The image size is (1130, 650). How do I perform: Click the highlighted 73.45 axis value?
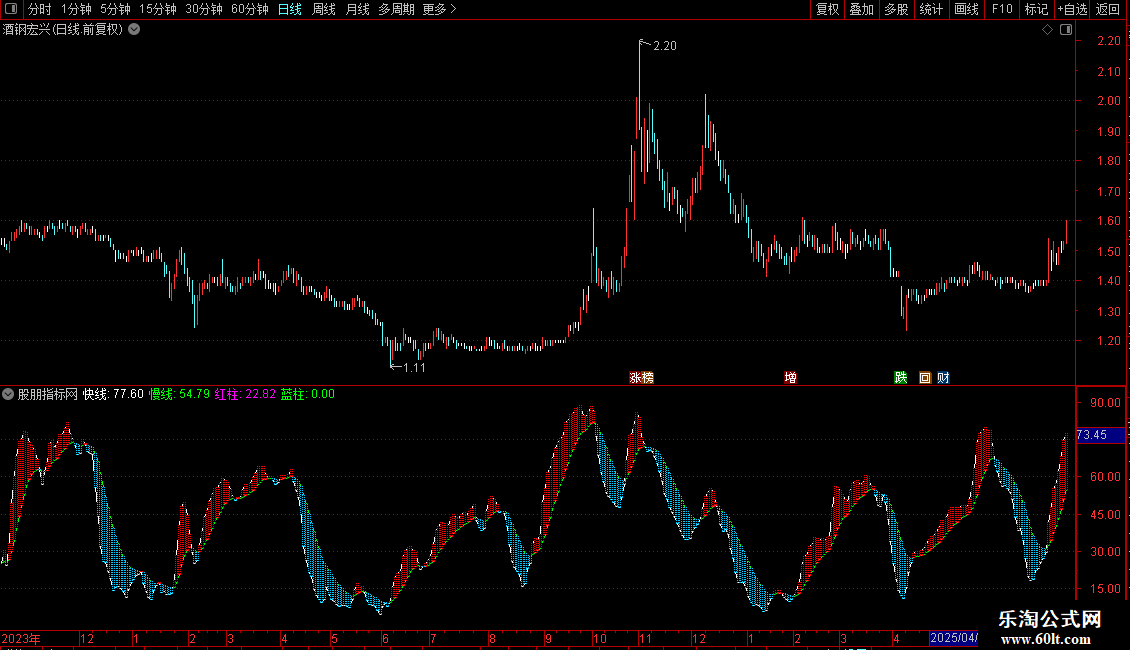point(1100,435)
